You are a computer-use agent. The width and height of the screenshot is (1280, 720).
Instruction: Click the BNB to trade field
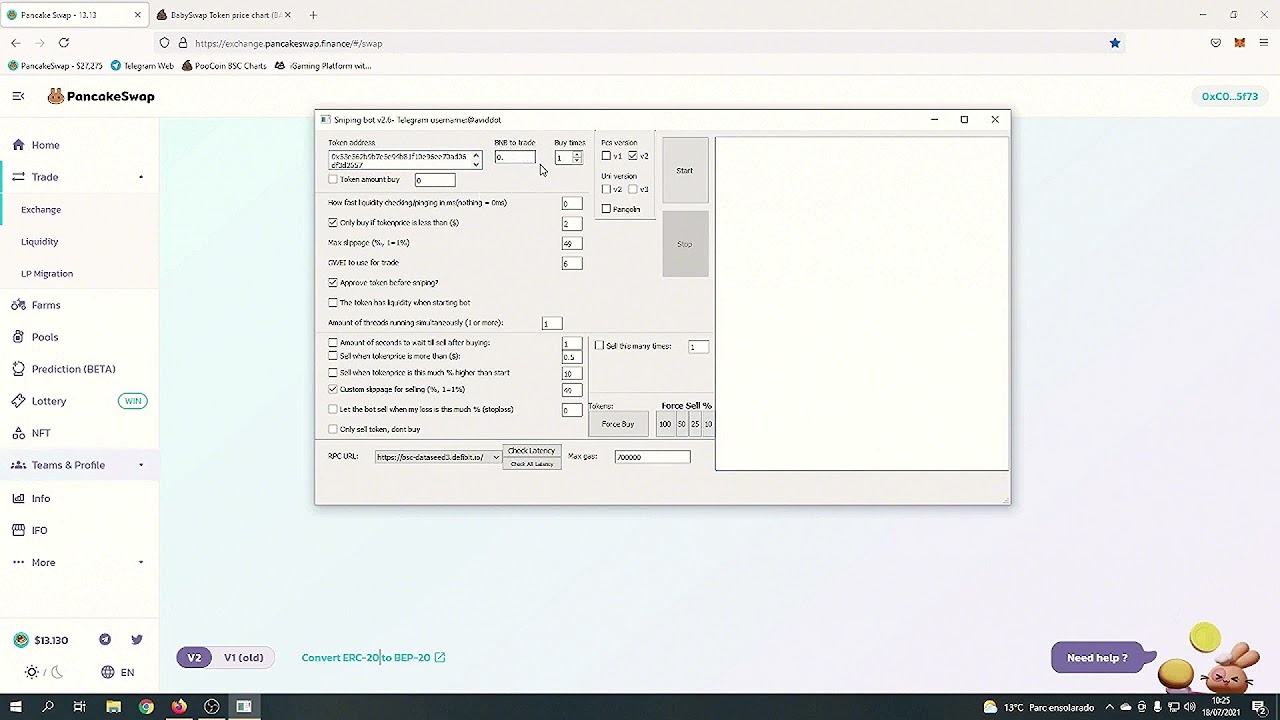(x=514, y=157)
